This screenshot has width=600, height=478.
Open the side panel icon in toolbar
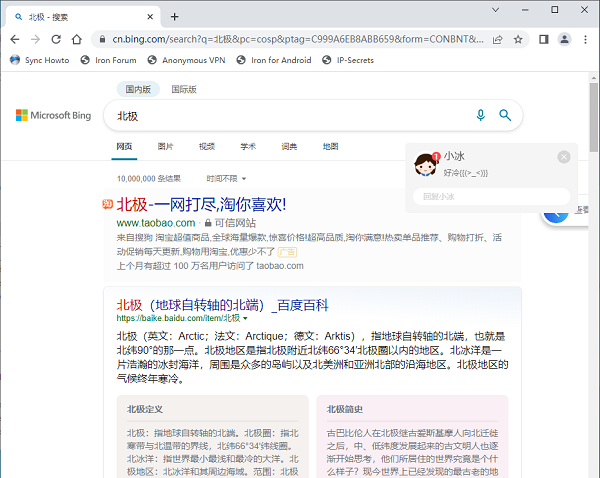coord(544,40)
